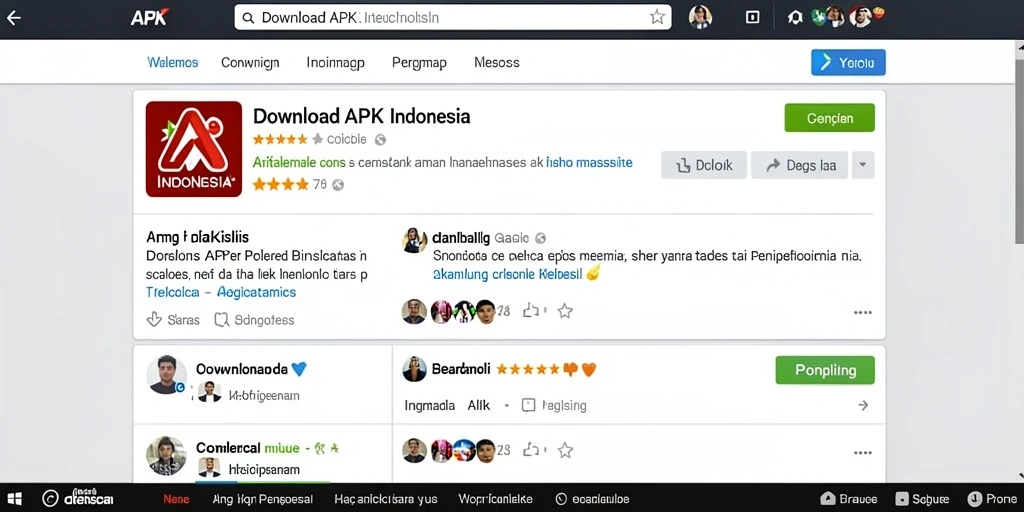Click the blue Yolola button

pos(848,63)
